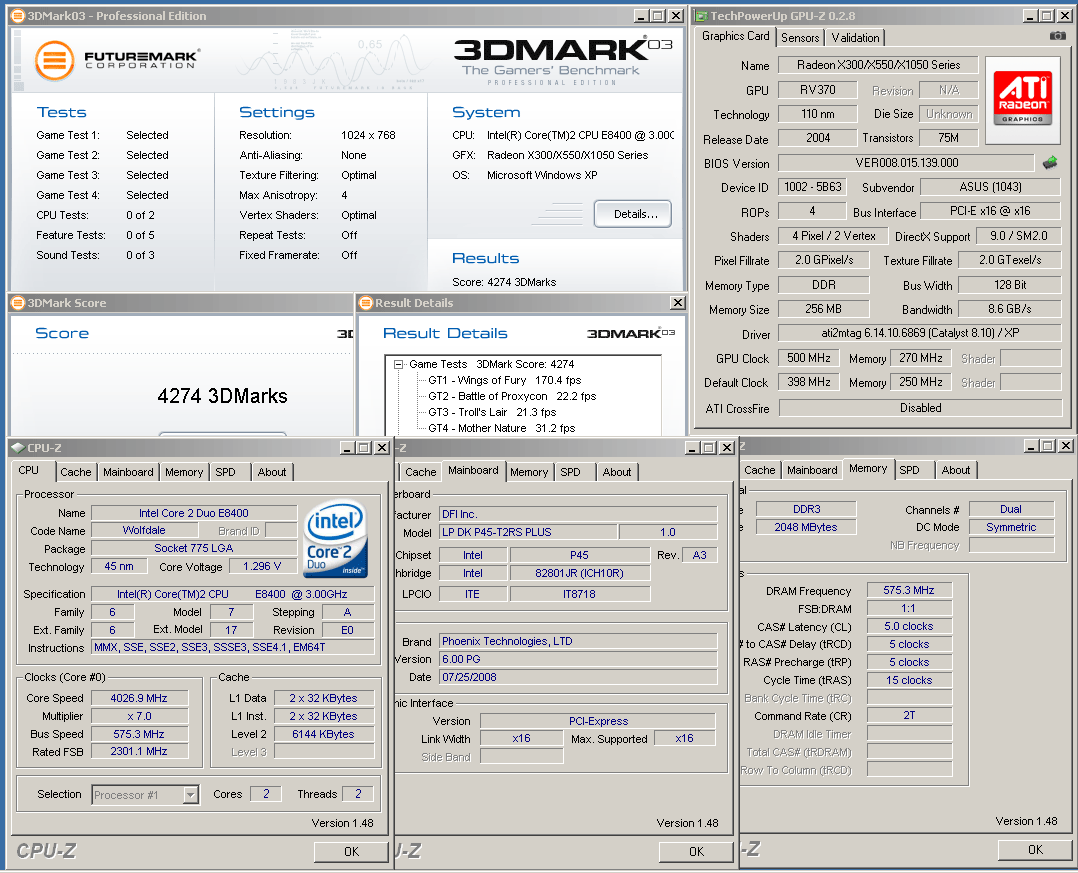Click mainboard model LP DK P45-T2RS PLUS
This screenshot has width=1078, height=873.
coord(528,532)
